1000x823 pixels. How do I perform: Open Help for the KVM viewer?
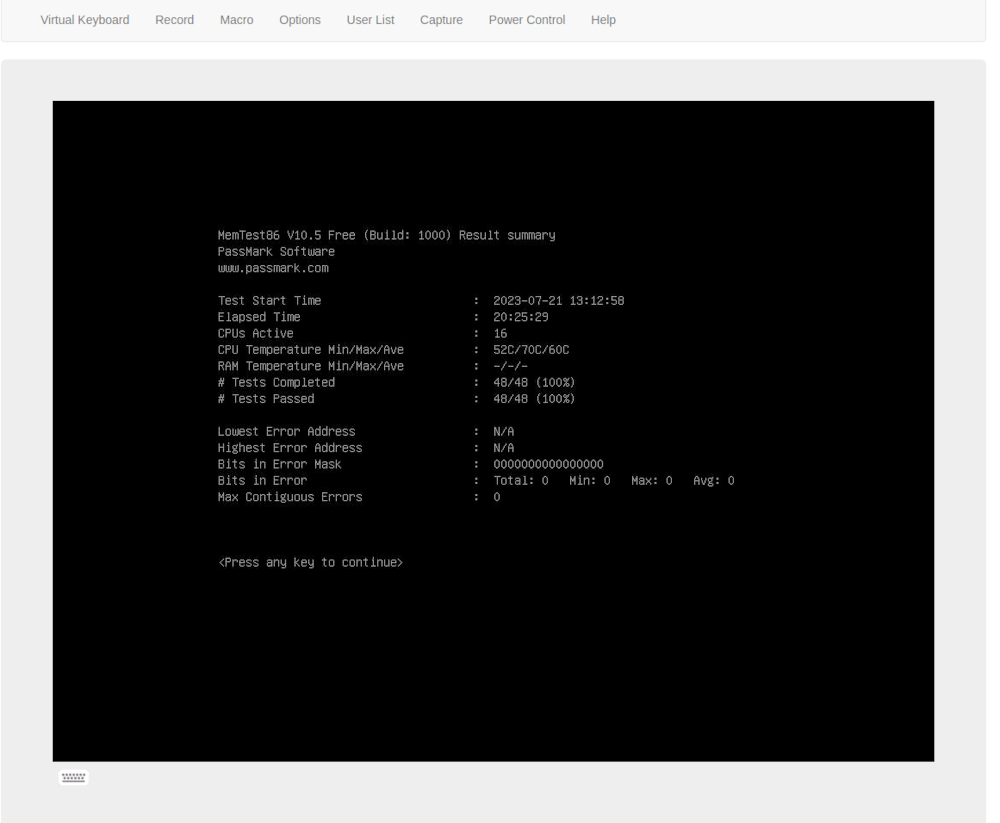tap(603, 19)
